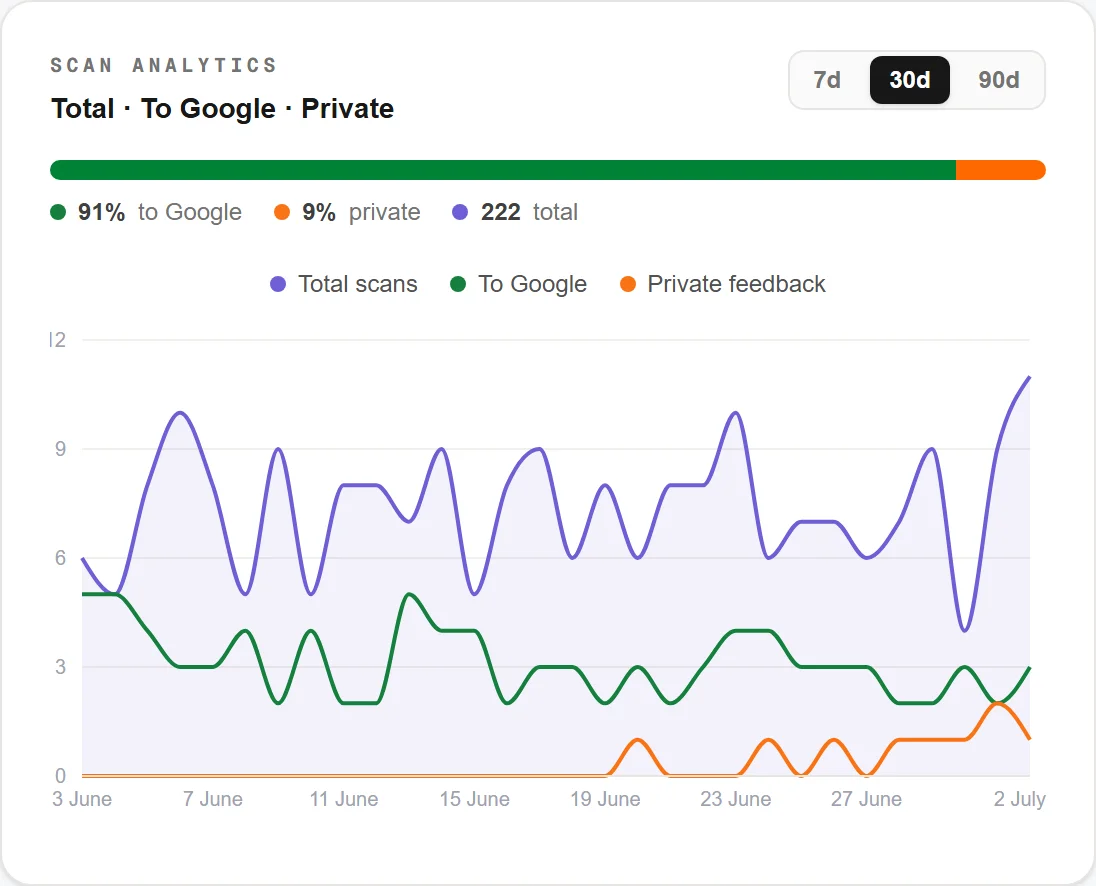The height and width of the screenshot is (886, 1096).
Task: Select the 30d time range
Action: [x=909, y=80]
